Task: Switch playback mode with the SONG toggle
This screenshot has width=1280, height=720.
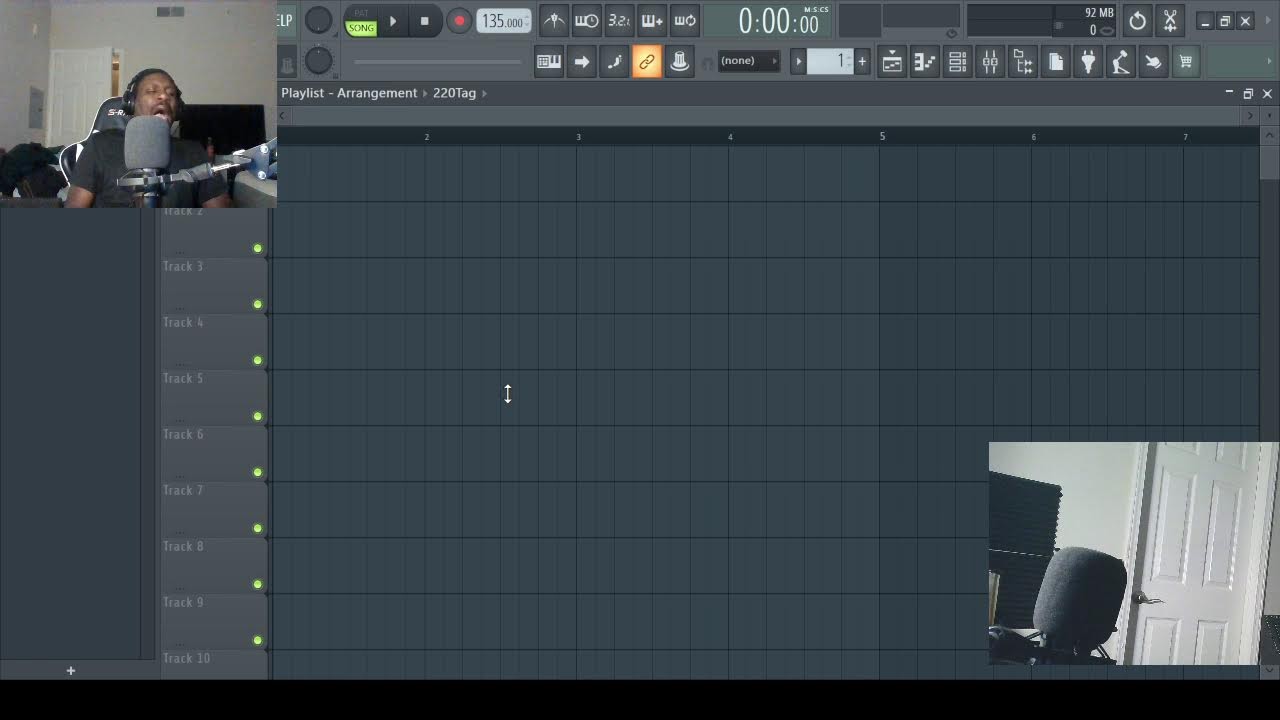Action: click(x=361, y=28)
